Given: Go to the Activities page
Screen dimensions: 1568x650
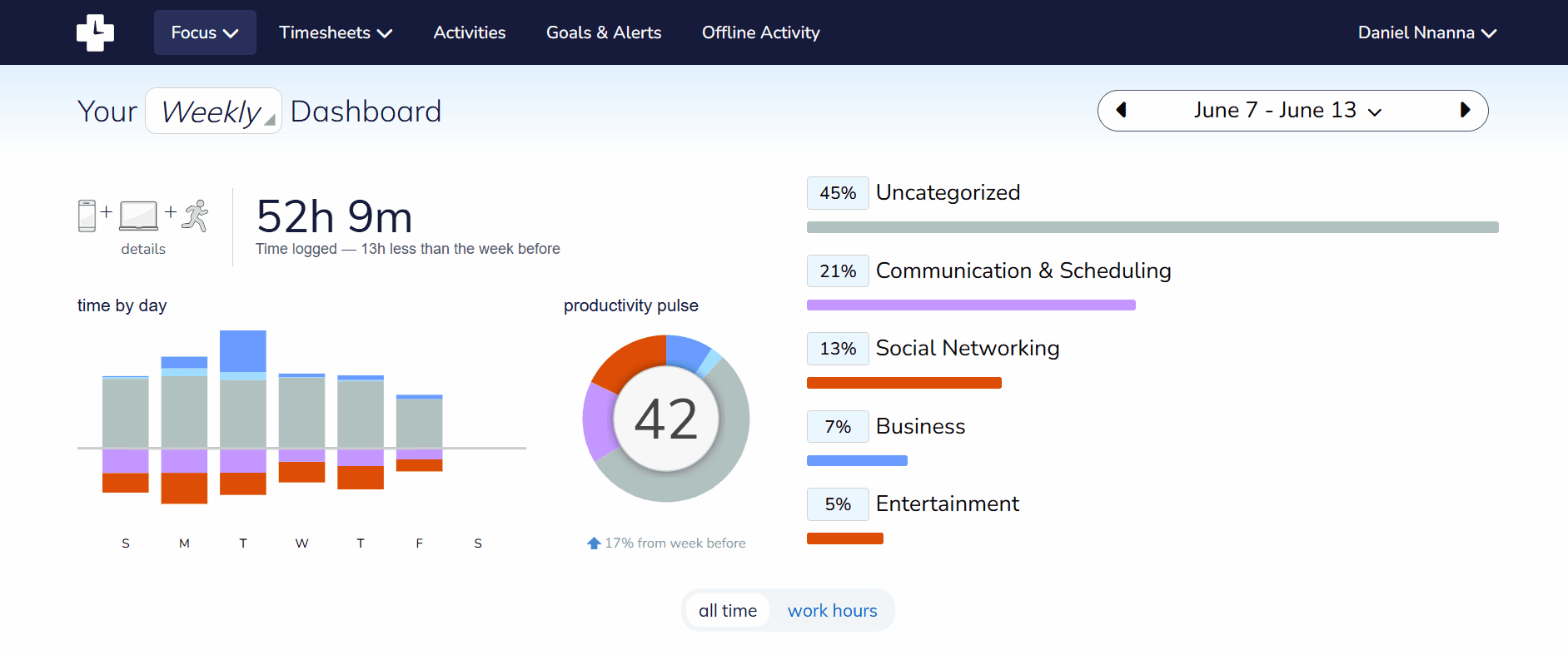Looking at the screenshot, I should click(470, 32).
